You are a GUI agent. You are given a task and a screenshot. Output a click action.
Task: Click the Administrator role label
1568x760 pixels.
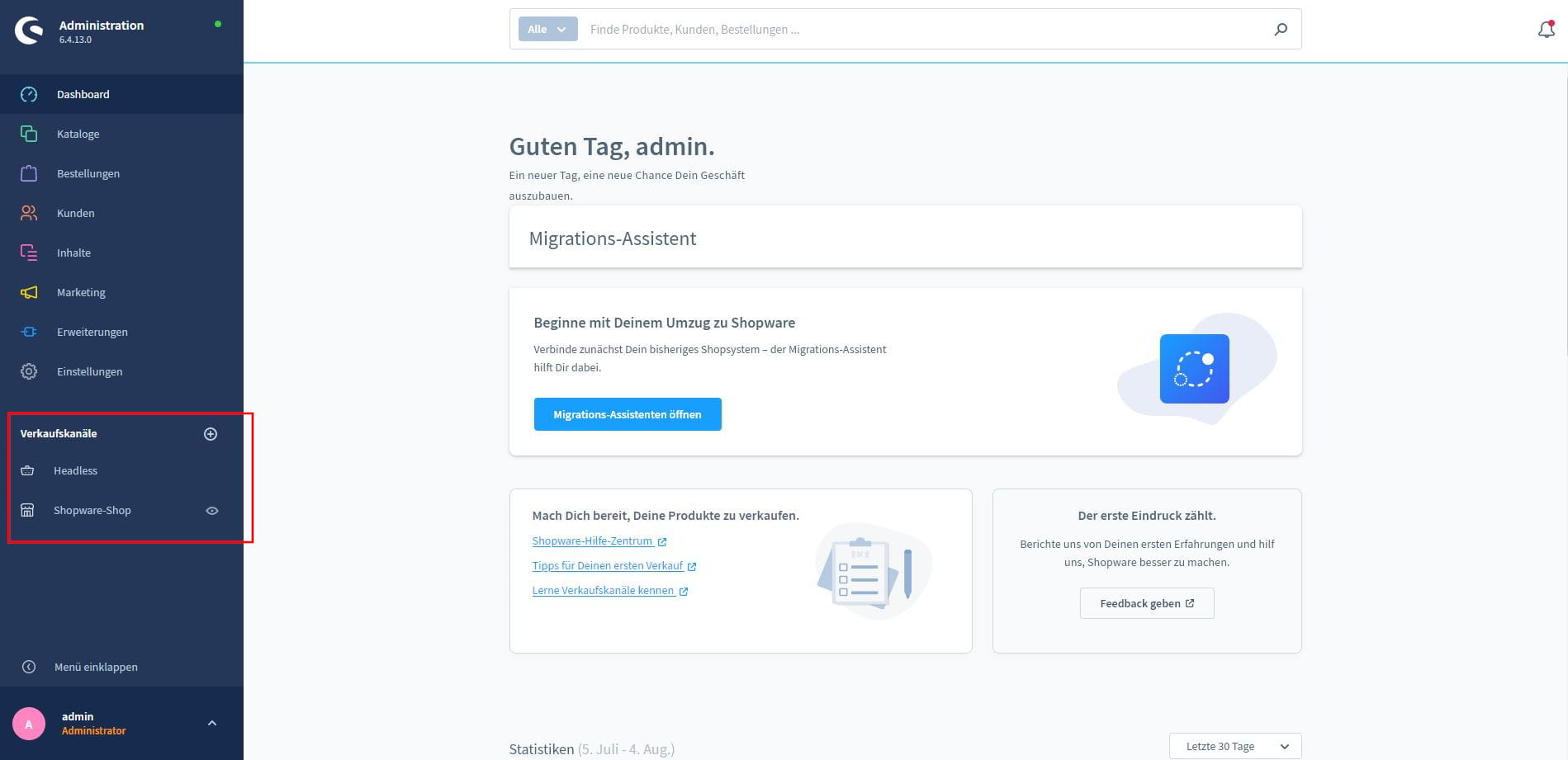click(94, 731)
